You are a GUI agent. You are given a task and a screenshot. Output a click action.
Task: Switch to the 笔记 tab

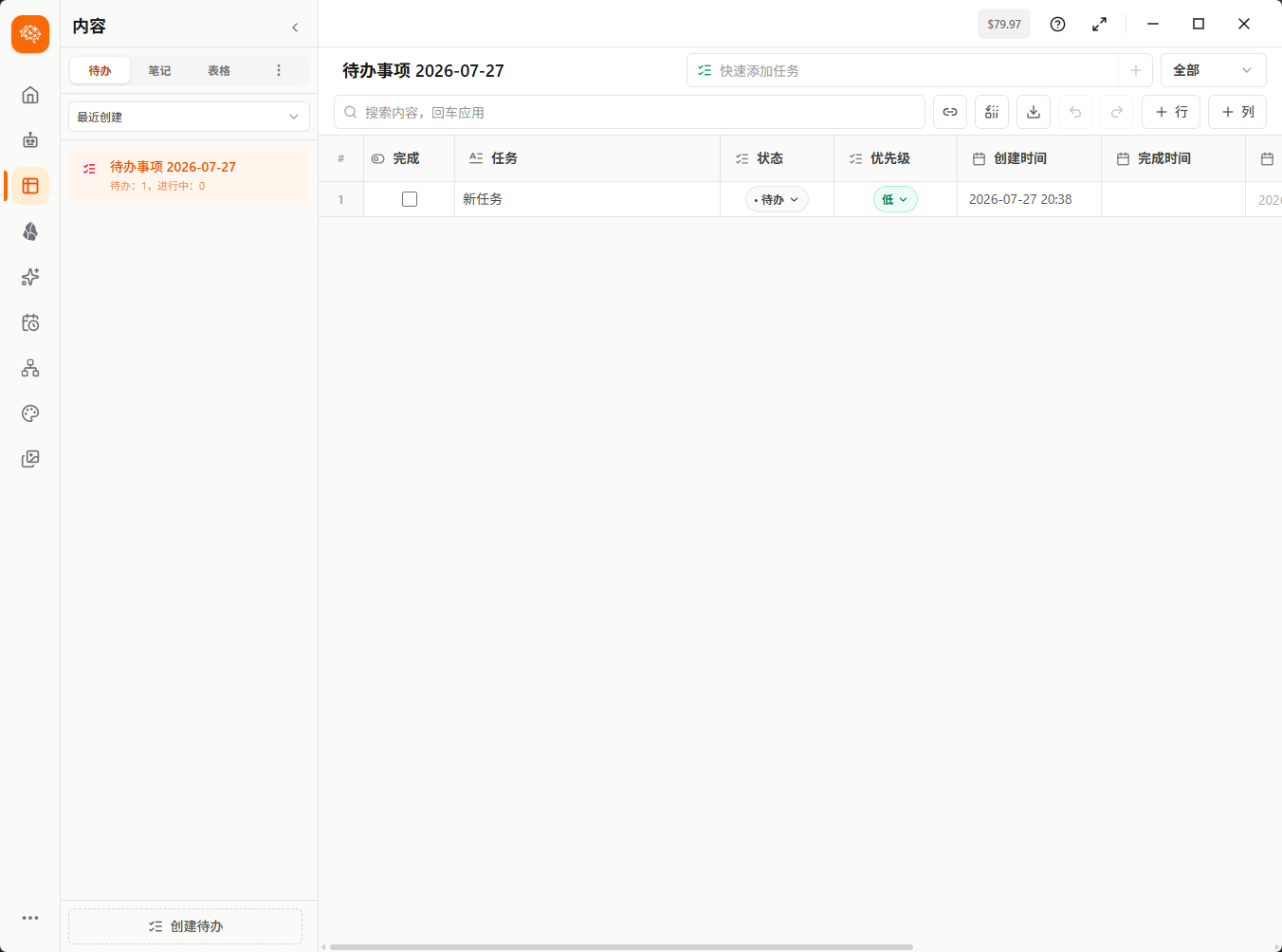click(x=159, y=70)
